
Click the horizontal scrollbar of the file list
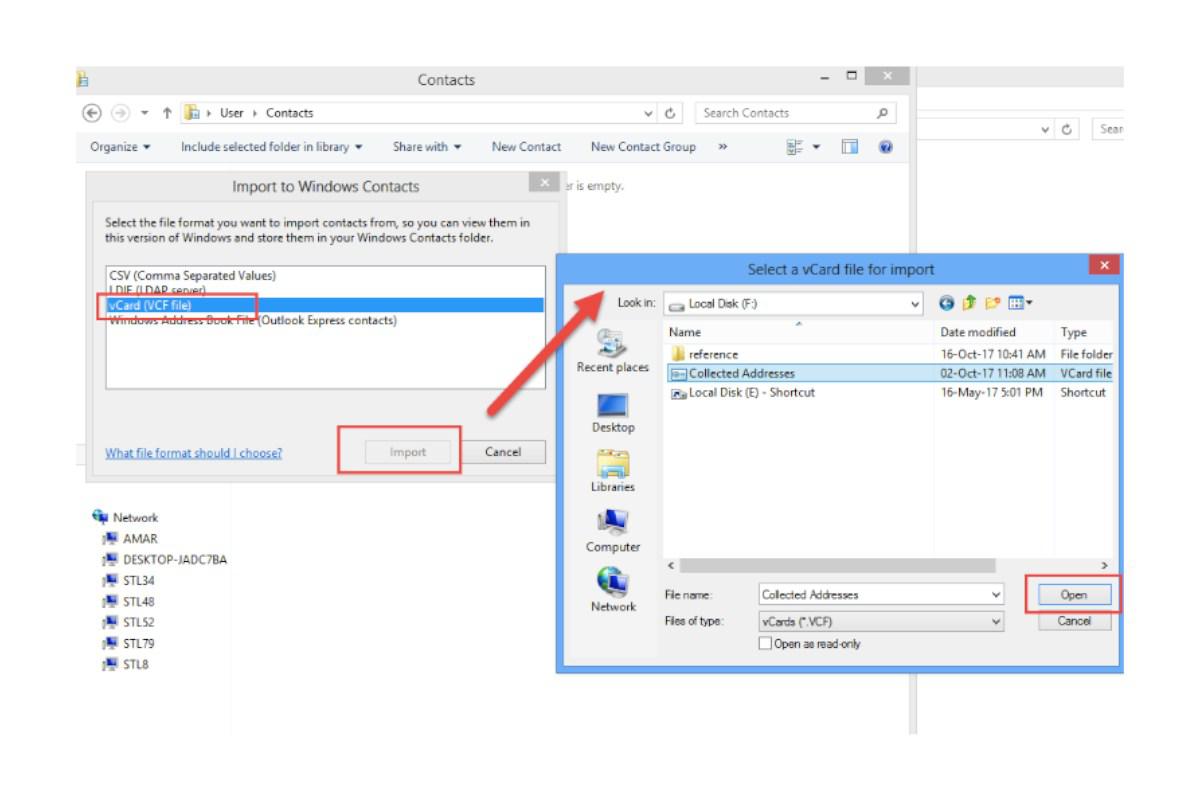(x=886, y=566)
